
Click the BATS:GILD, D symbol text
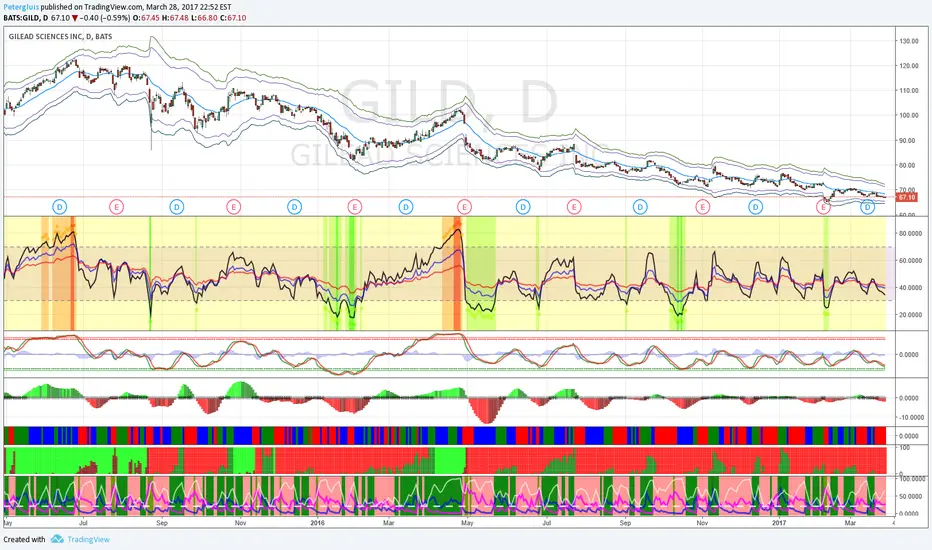tap(26, 18)
